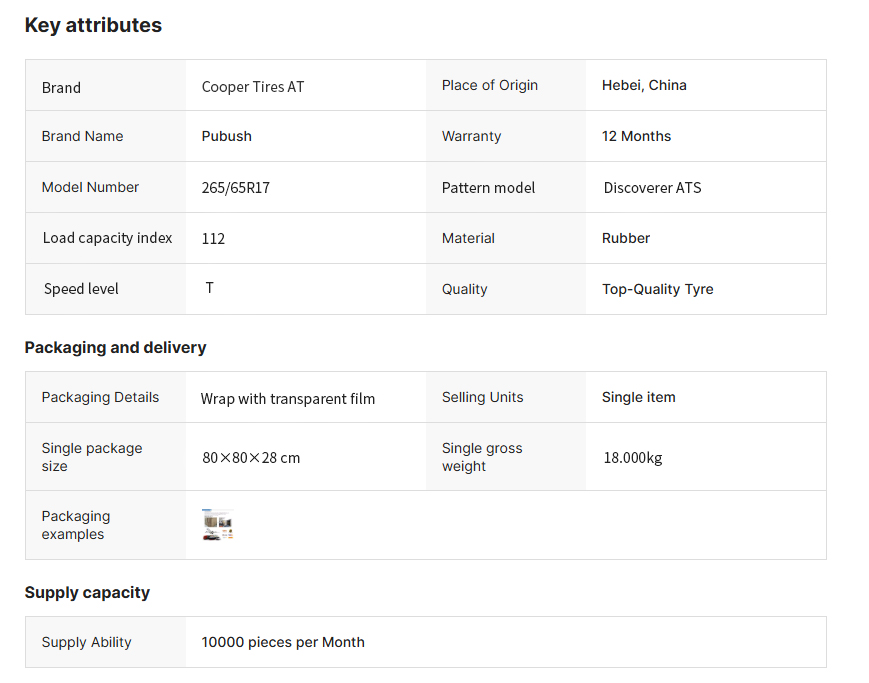Screen dimensions: 869x683
Task: Click the Packaging and delivery heading
Action: pos(115,348)
